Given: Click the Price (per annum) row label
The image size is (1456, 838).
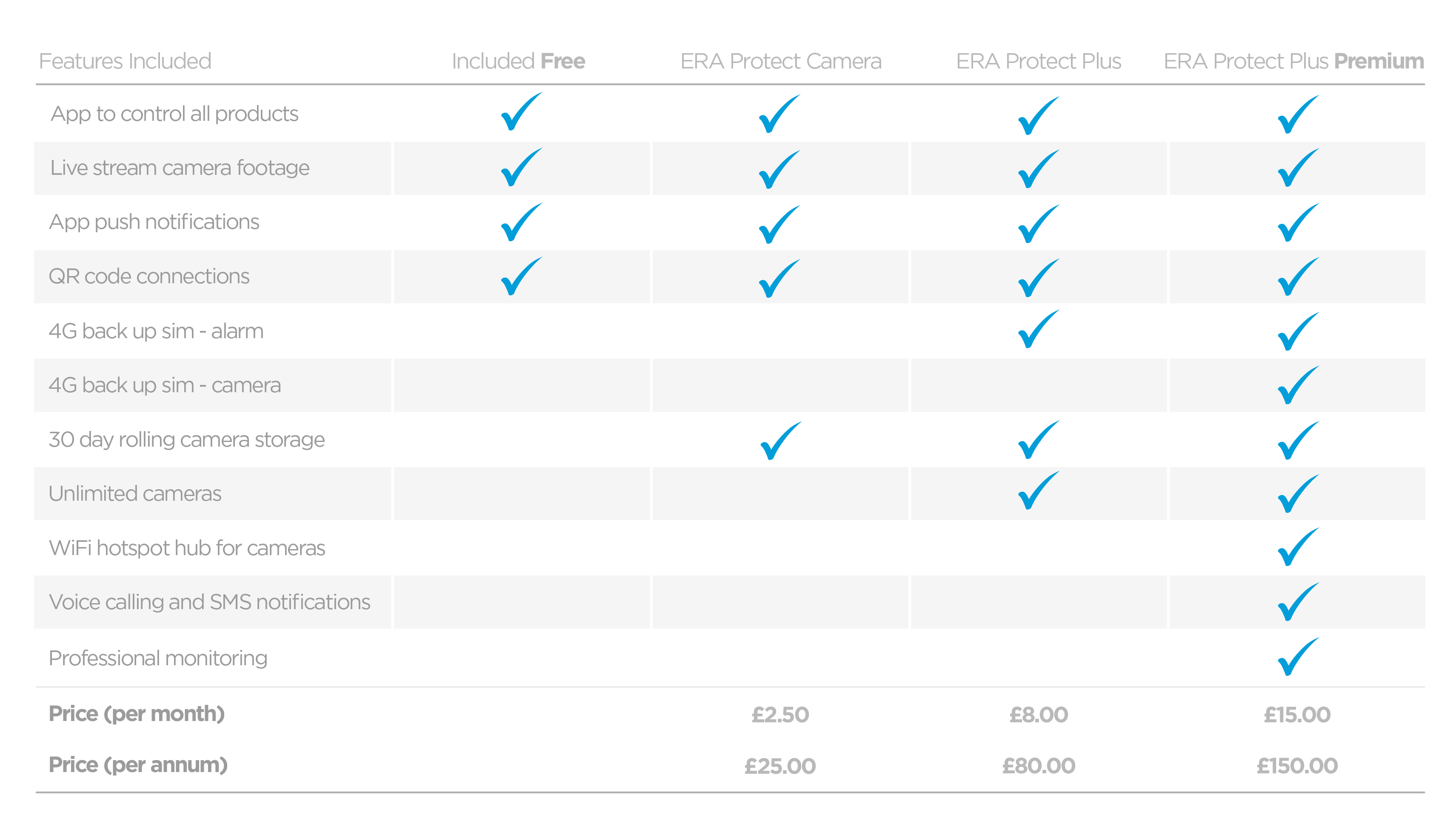Looking at the screenshot, I should point(138,765).
